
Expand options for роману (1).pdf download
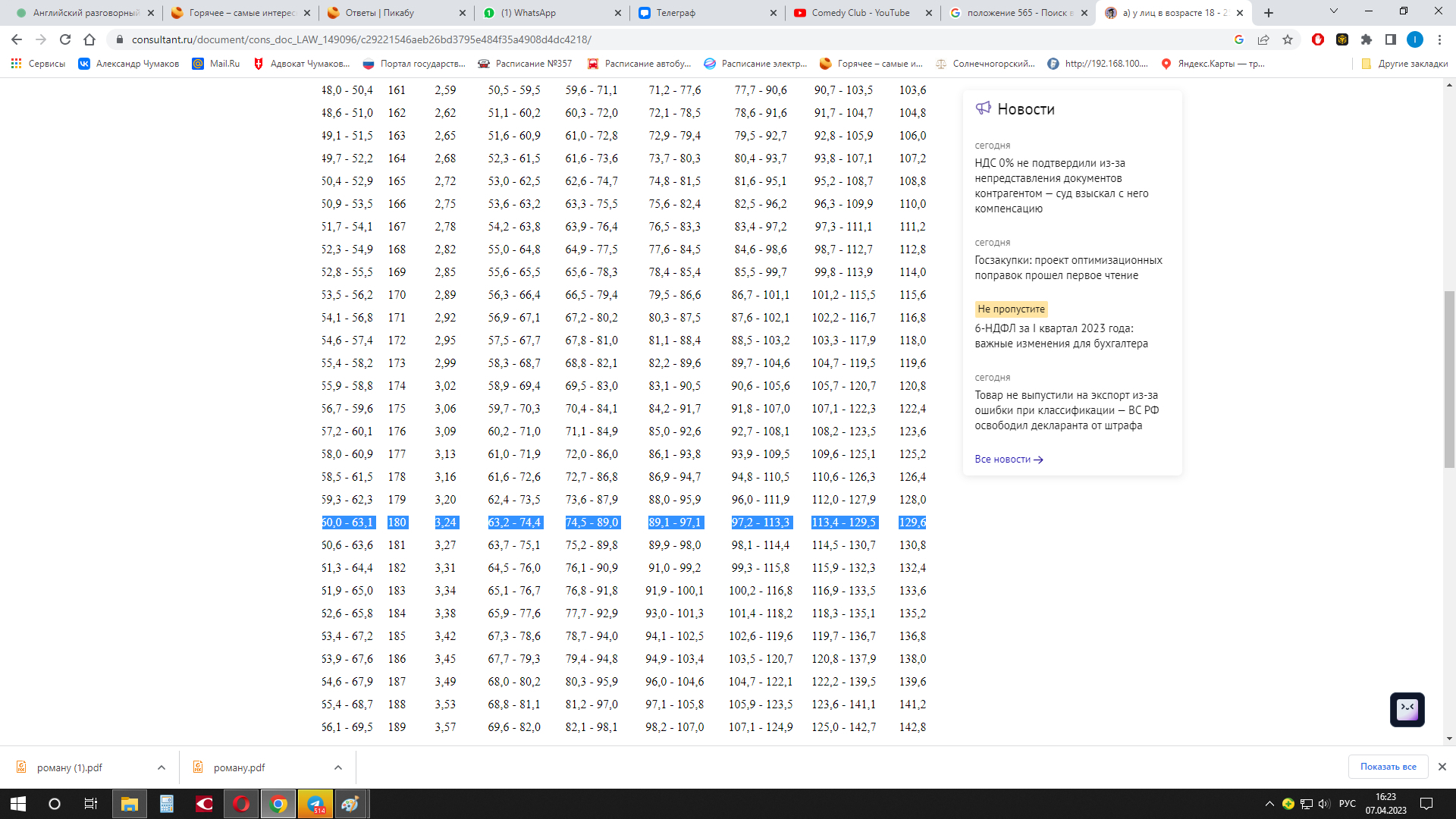[162, 767]
